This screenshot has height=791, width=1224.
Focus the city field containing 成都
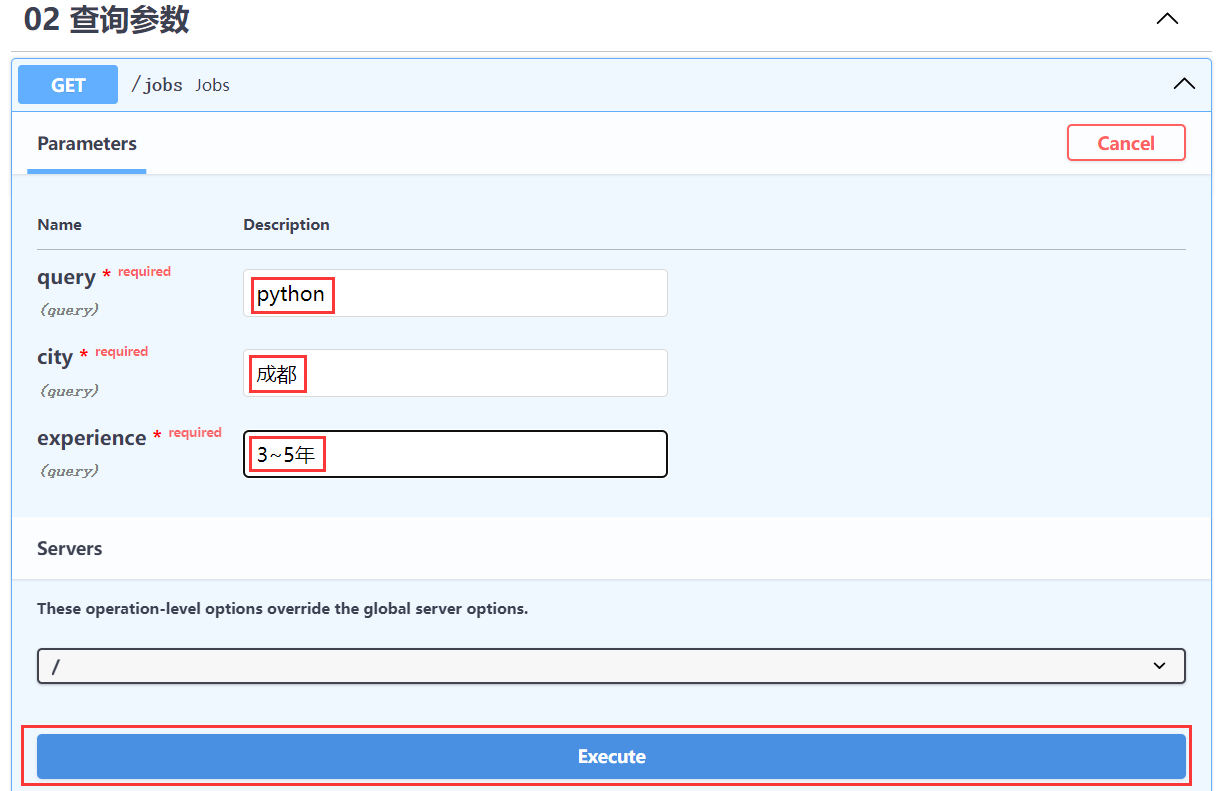[x=455, y=374]
